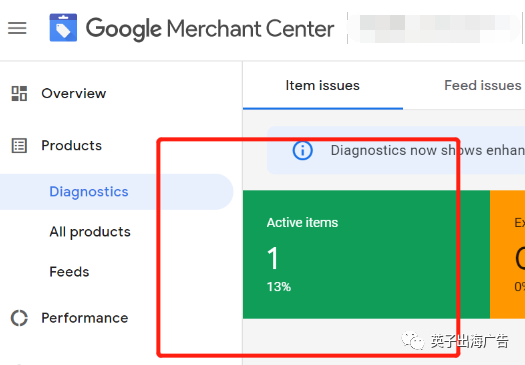Click the WeChat watermark logo icon
Viewport: 525px width, 365px height.
[412, 341]
